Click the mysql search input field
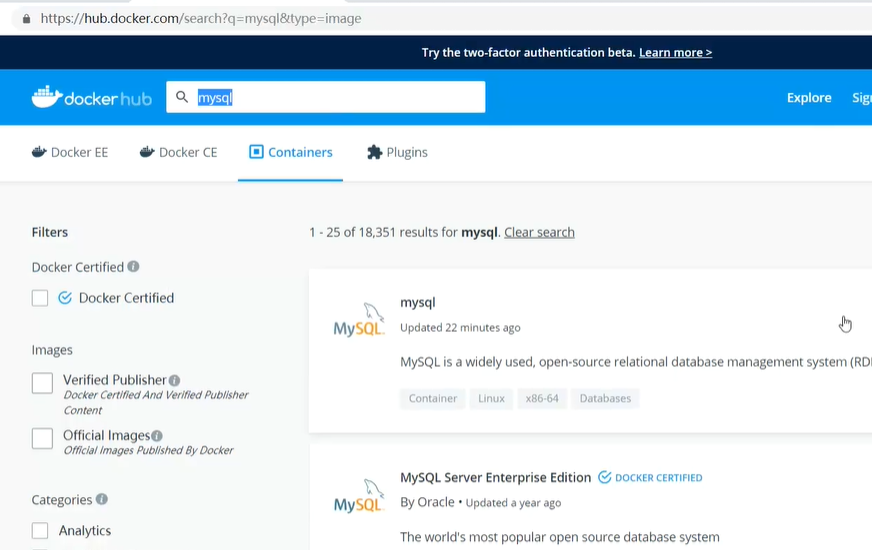This screenshot has width=872, height=550. pyautogui.click(x=325, y=97)
